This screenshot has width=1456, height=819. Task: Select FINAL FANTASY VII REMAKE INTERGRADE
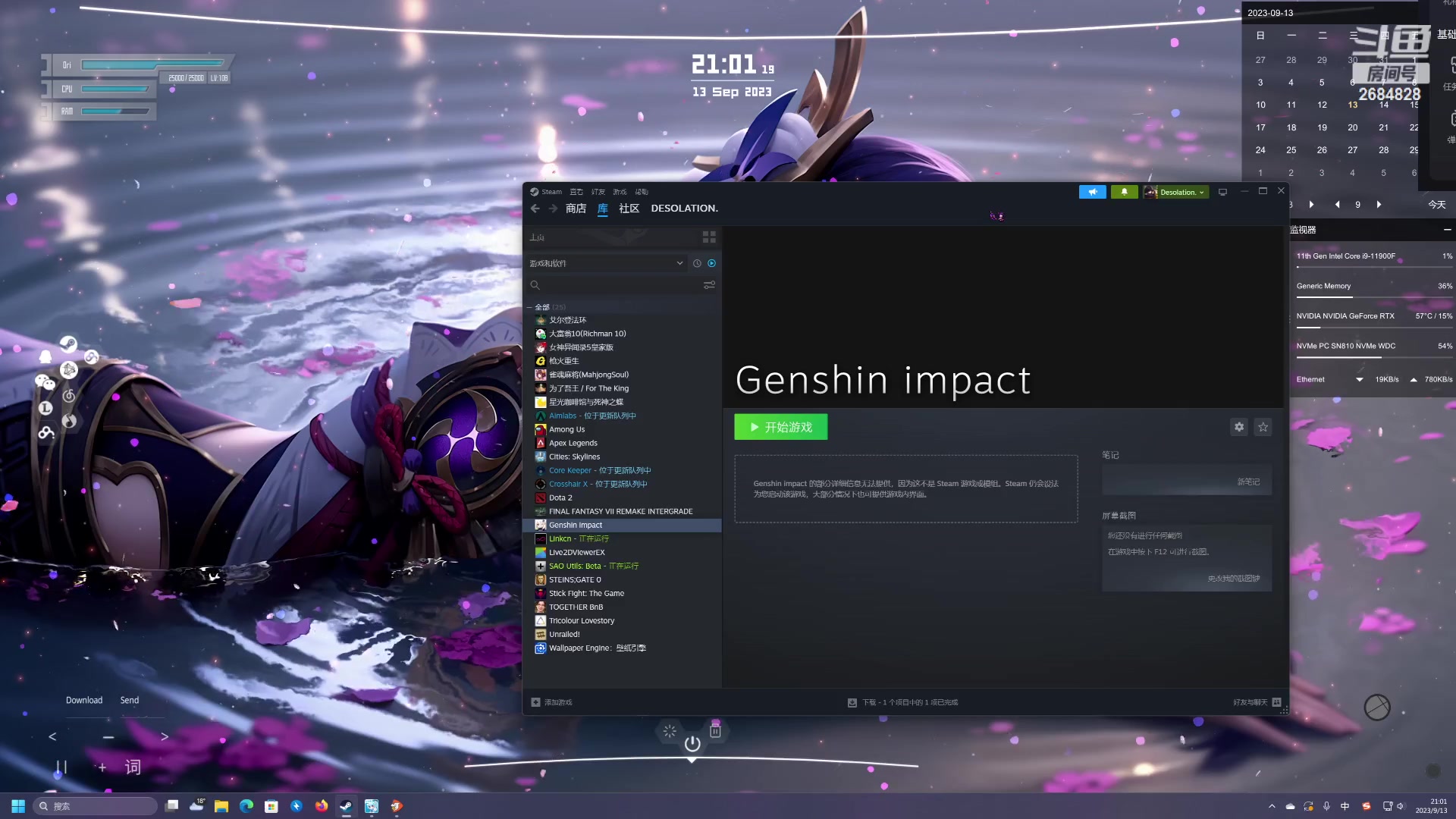pos(620,511)
